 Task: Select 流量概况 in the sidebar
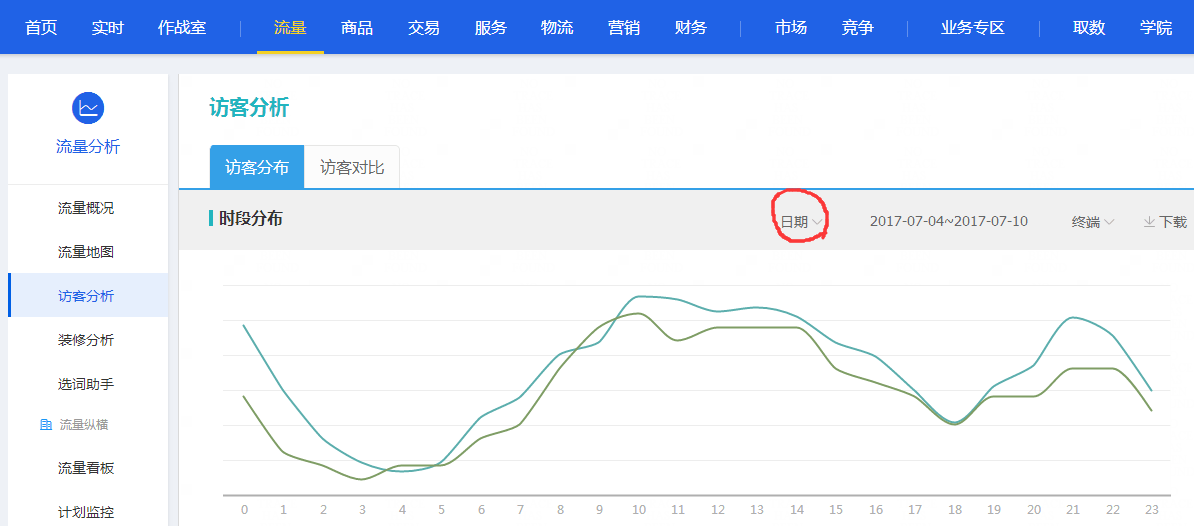86,208
